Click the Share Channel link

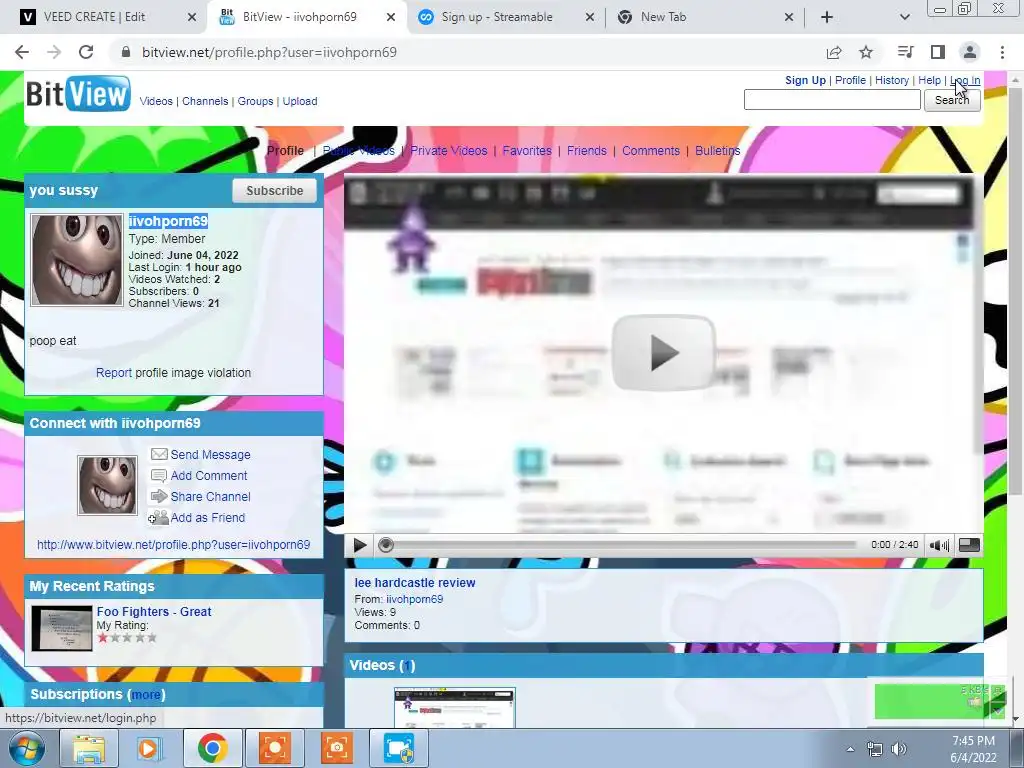coord(210,496)
